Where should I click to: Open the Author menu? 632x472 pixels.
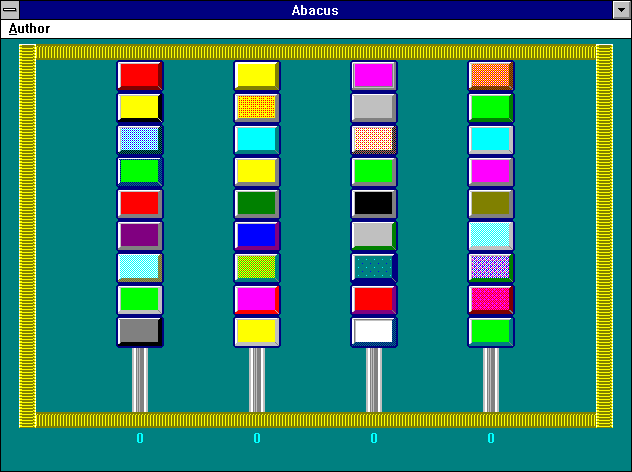(x=29, y=29)
